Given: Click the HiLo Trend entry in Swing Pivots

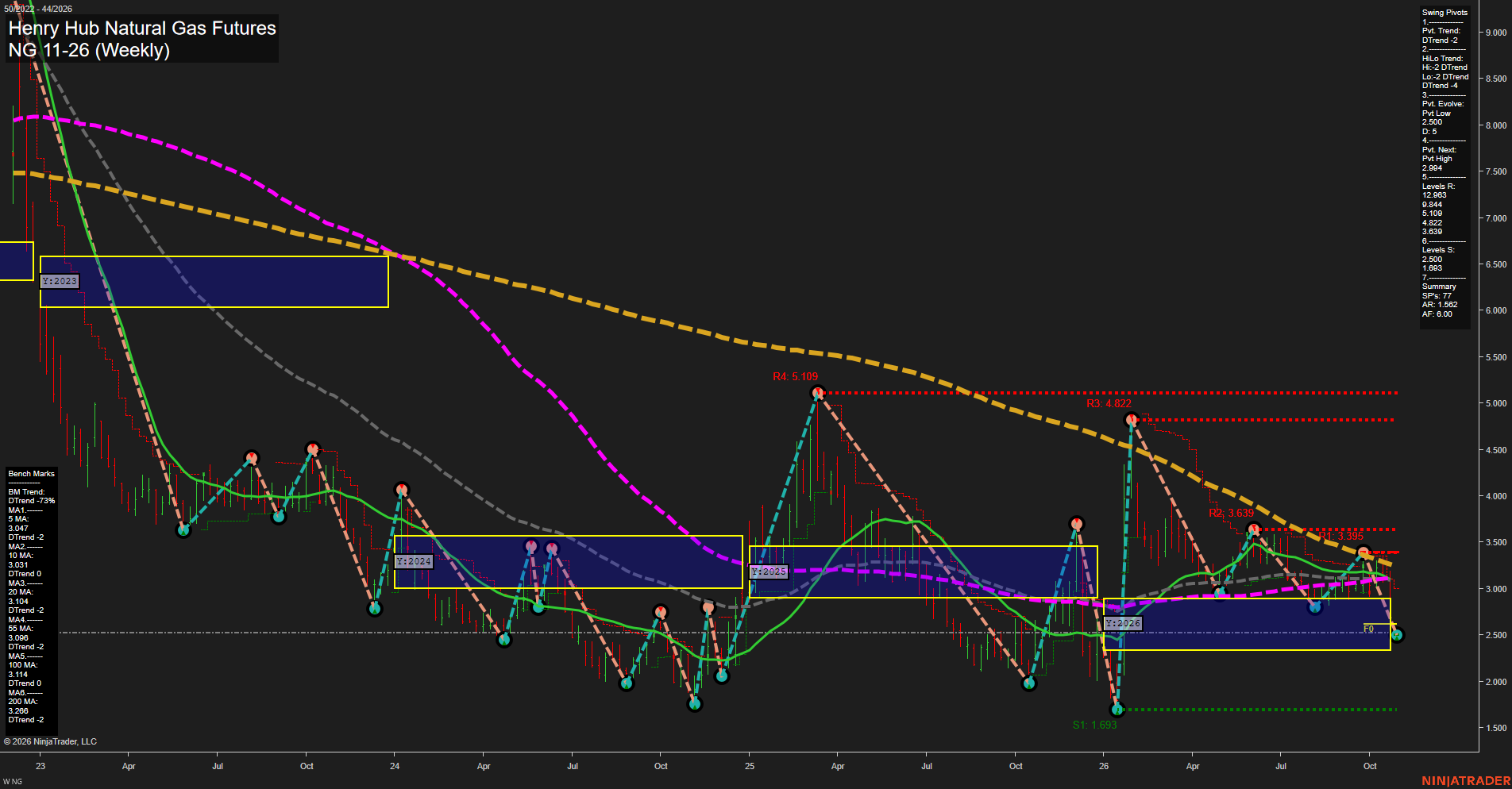Looking at the screenshot, I should coord(1442,59).
